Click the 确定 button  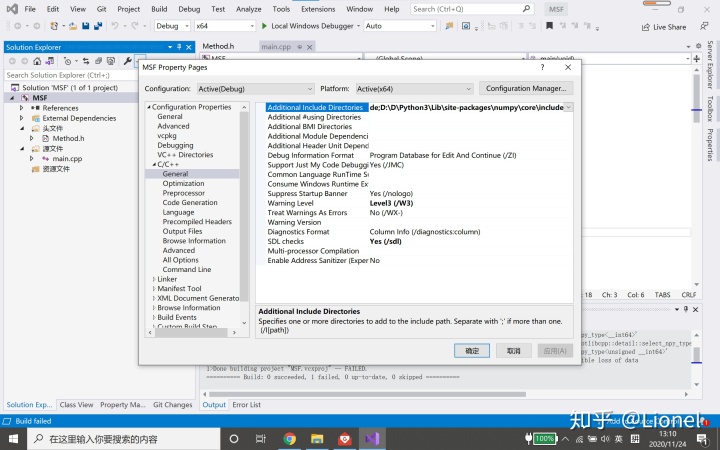coord(472,350)
